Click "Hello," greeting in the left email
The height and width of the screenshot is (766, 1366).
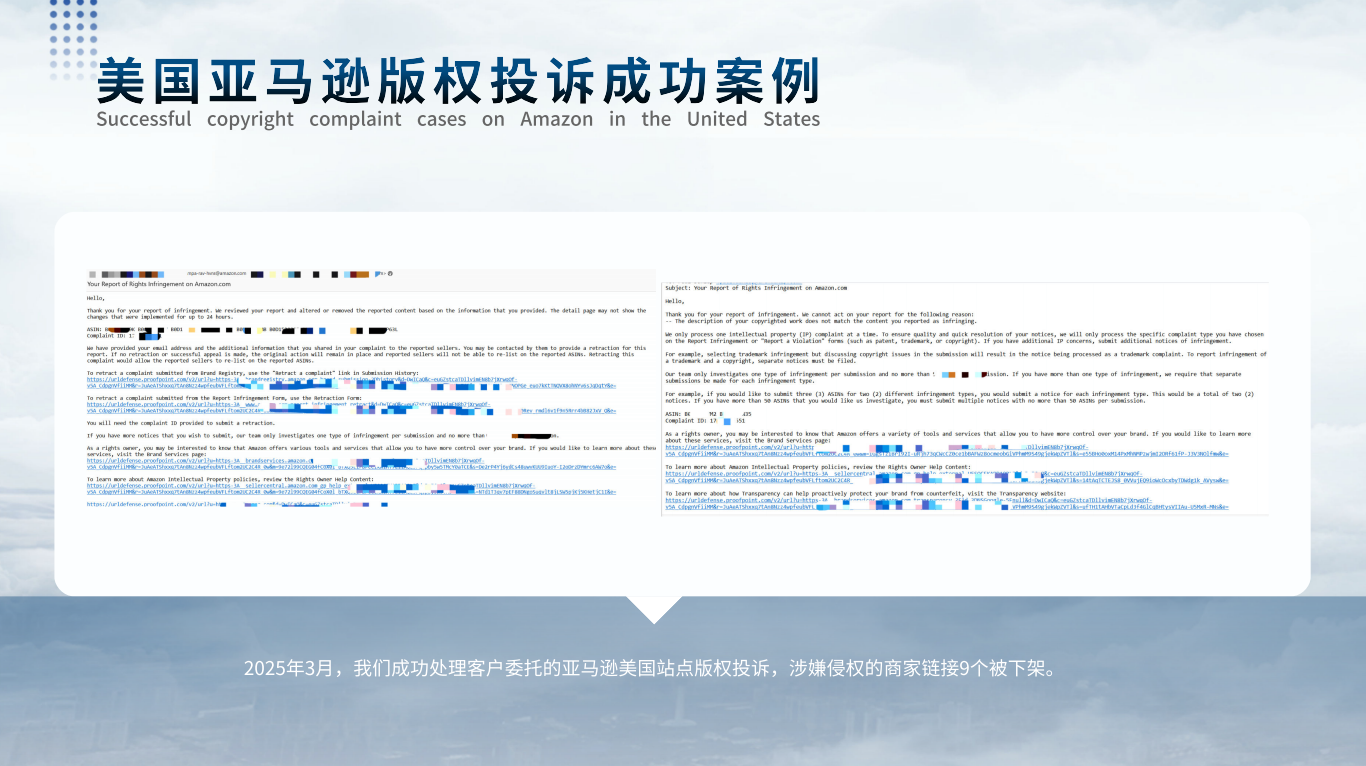point(96,298)
